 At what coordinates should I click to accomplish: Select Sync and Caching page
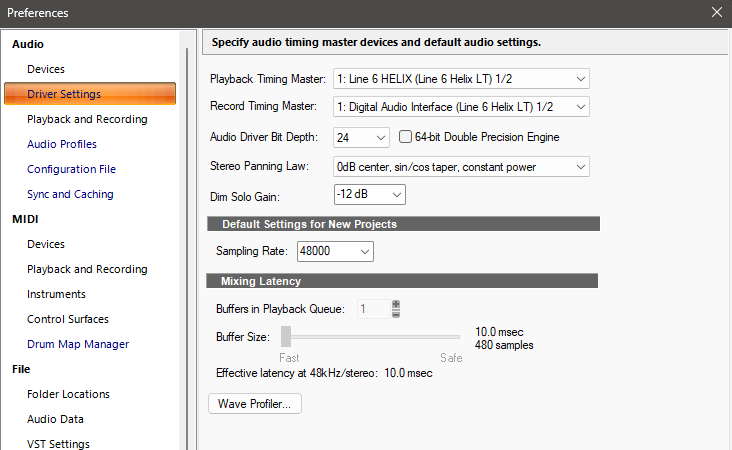pyautogui.click(x=70, y=194)
